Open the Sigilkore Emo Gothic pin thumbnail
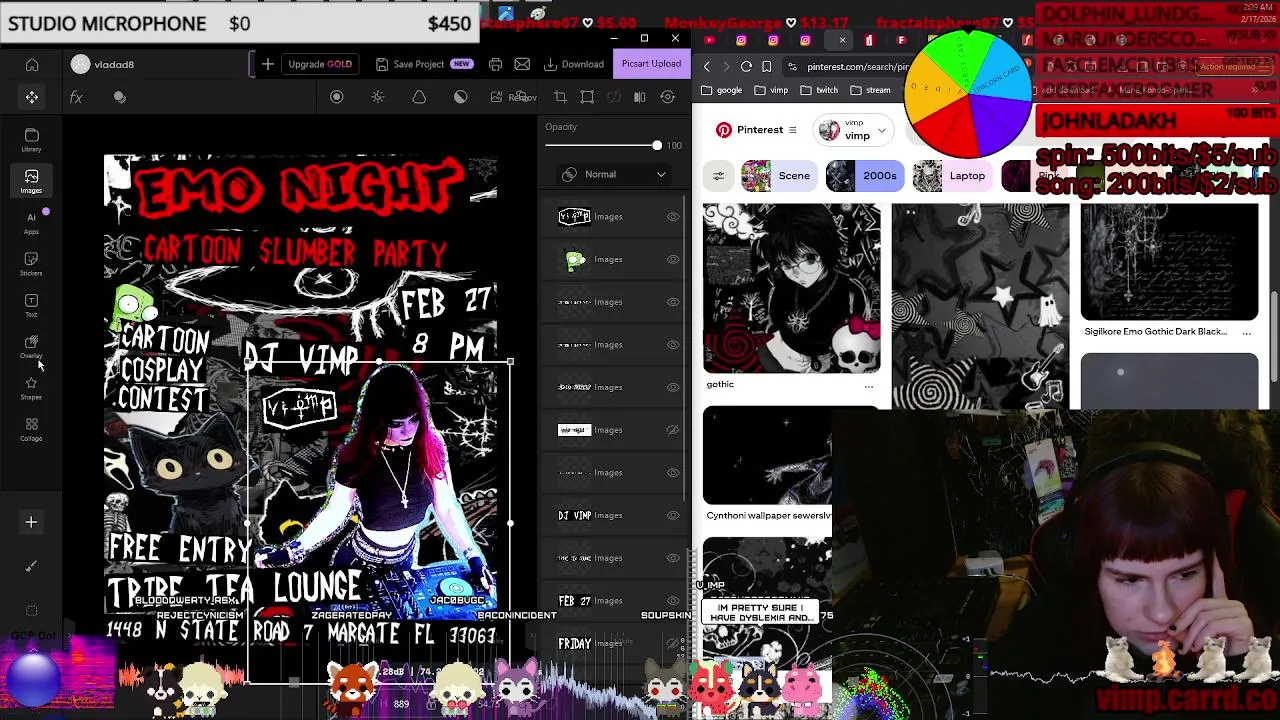 coord(1169,262)
